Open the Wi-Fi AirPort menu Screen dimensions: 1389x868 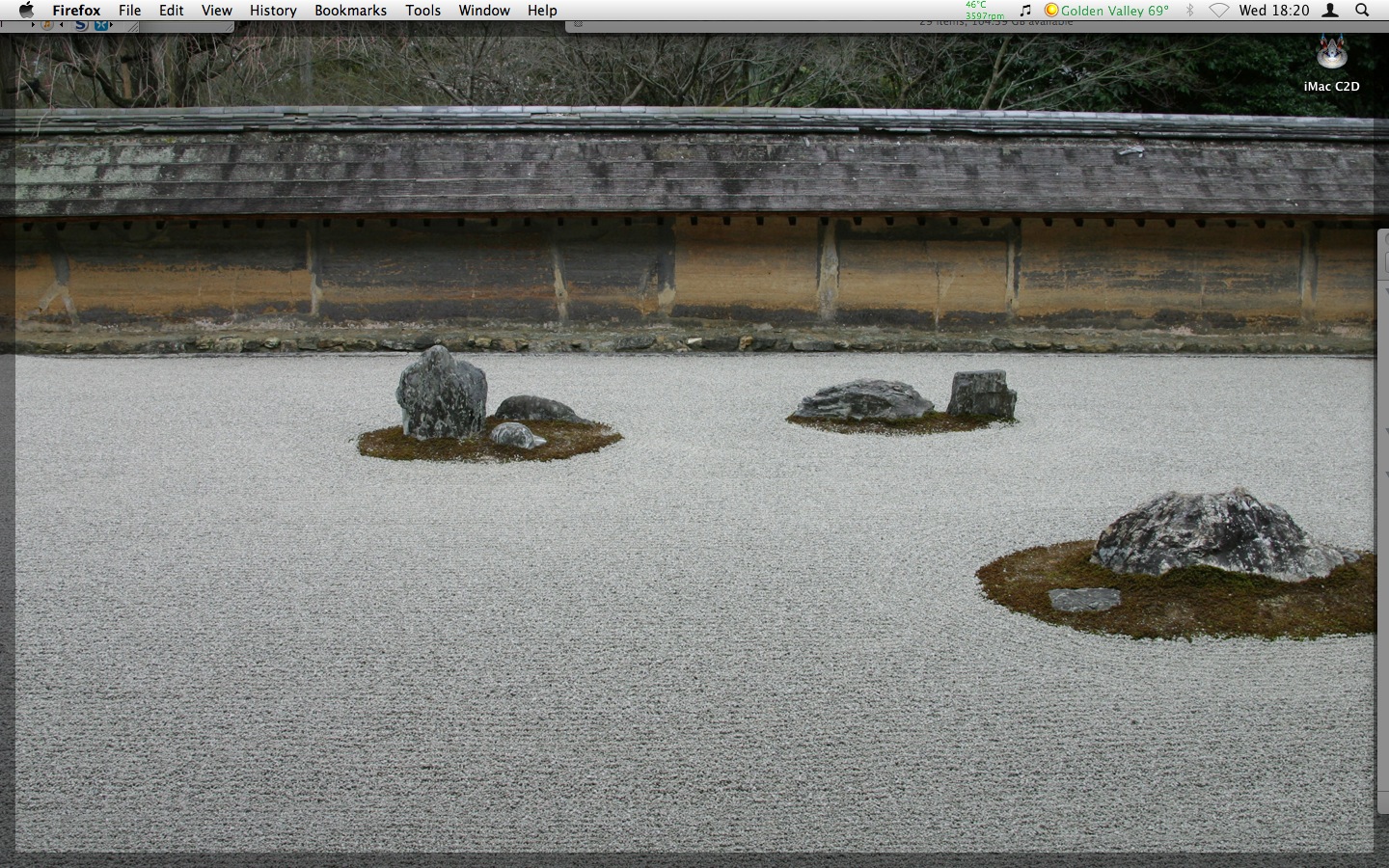point(1219,11)
